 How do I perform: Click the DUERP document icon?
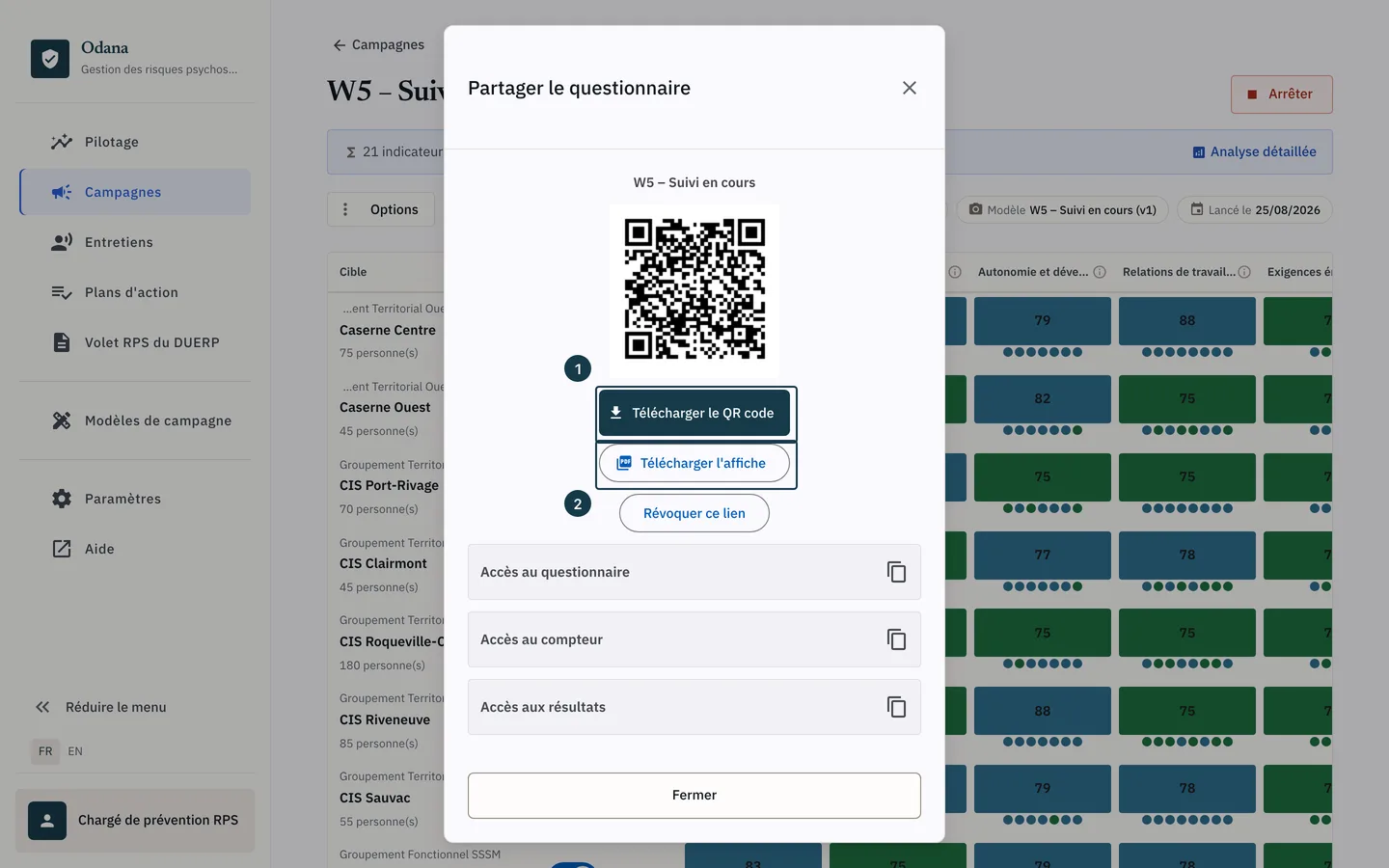point(62,342)
